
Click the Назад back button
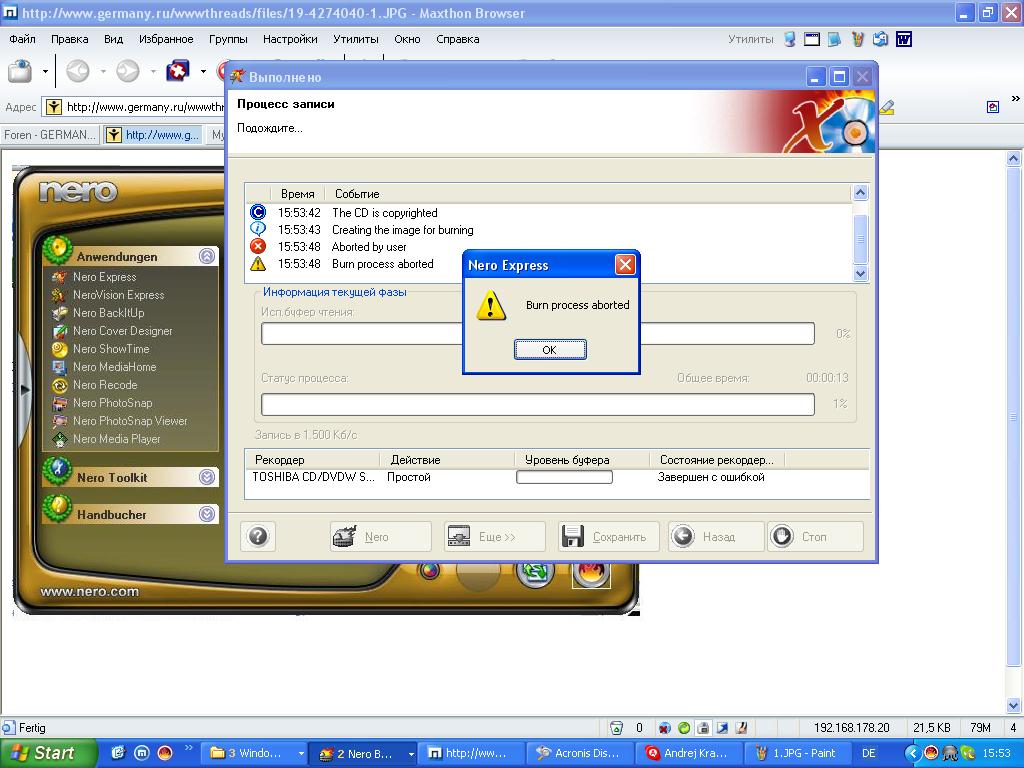click(x=716, y=537)
